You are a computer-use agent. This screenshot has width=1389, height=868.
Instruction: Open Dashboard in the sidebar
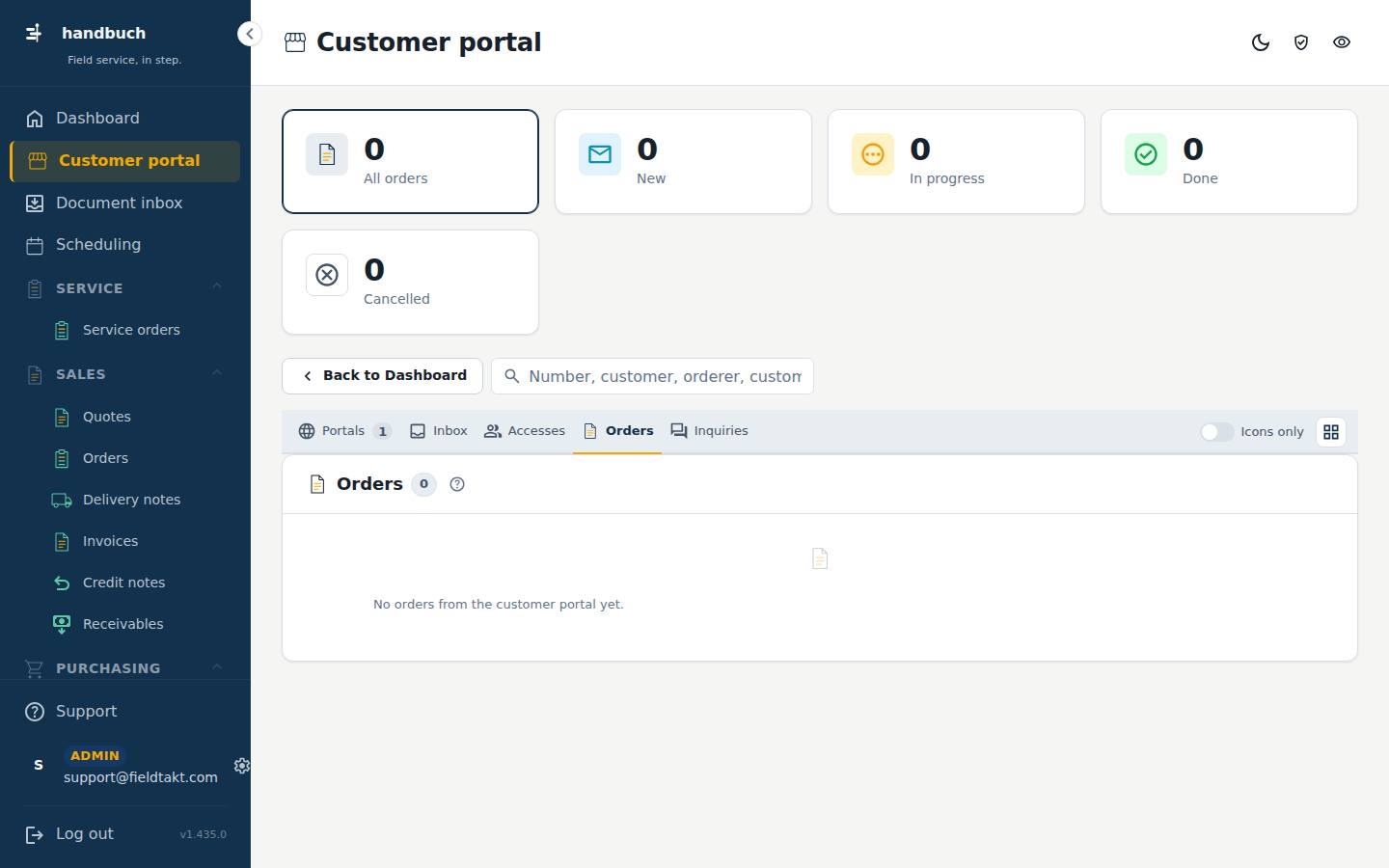(125, 119)
